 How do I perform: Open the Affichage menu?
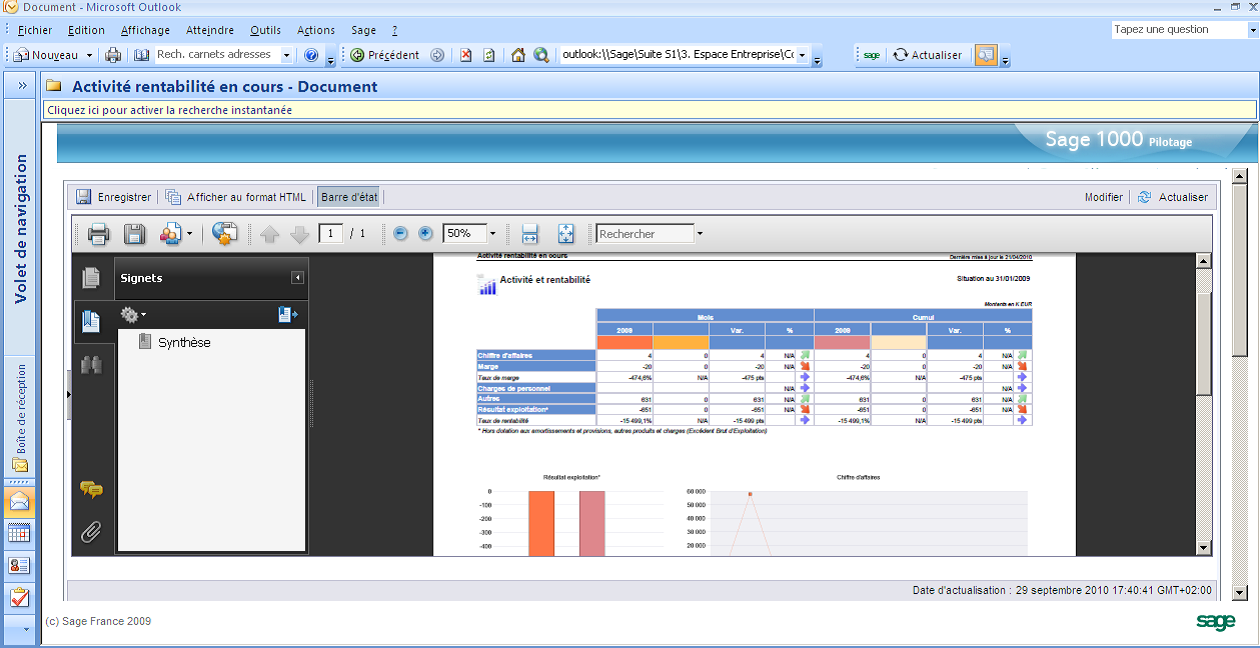coord(145,30)
